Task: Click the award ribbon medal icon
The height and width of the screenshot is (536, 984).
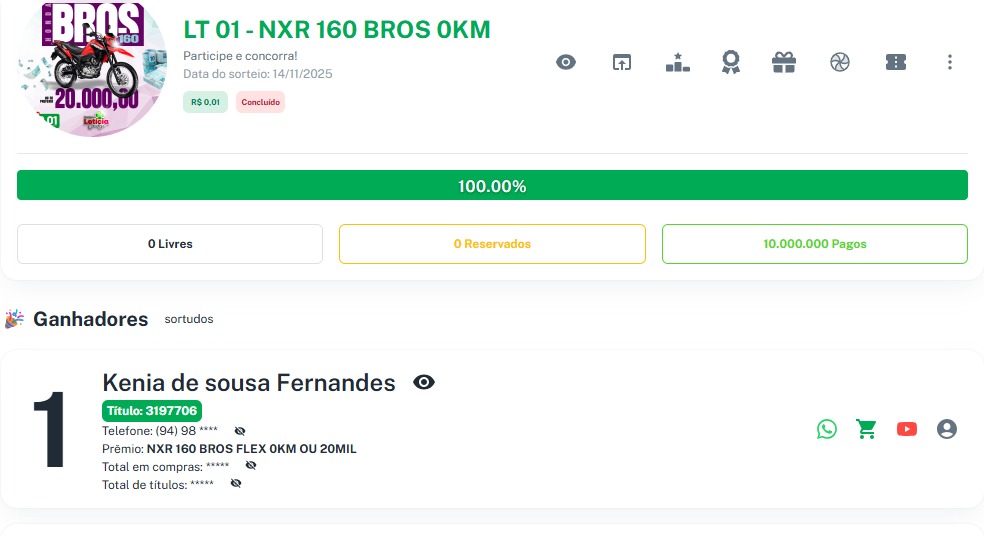Action: coord(731,62)
